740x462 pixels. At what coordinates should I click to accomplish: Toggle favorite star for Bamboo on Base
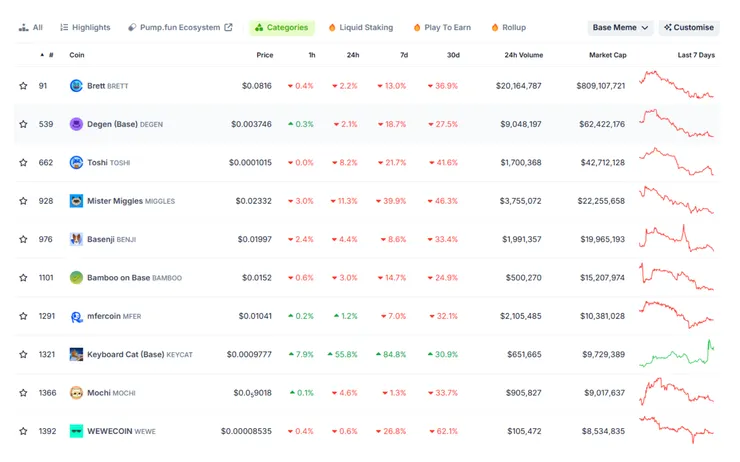point(23,278)
